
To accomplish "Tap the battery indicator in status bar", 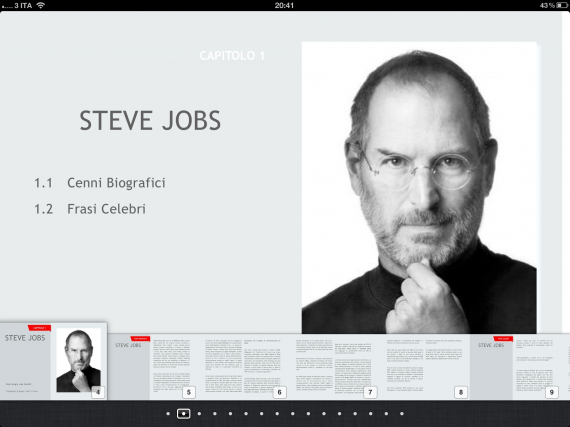I will [x=562, y=5].
